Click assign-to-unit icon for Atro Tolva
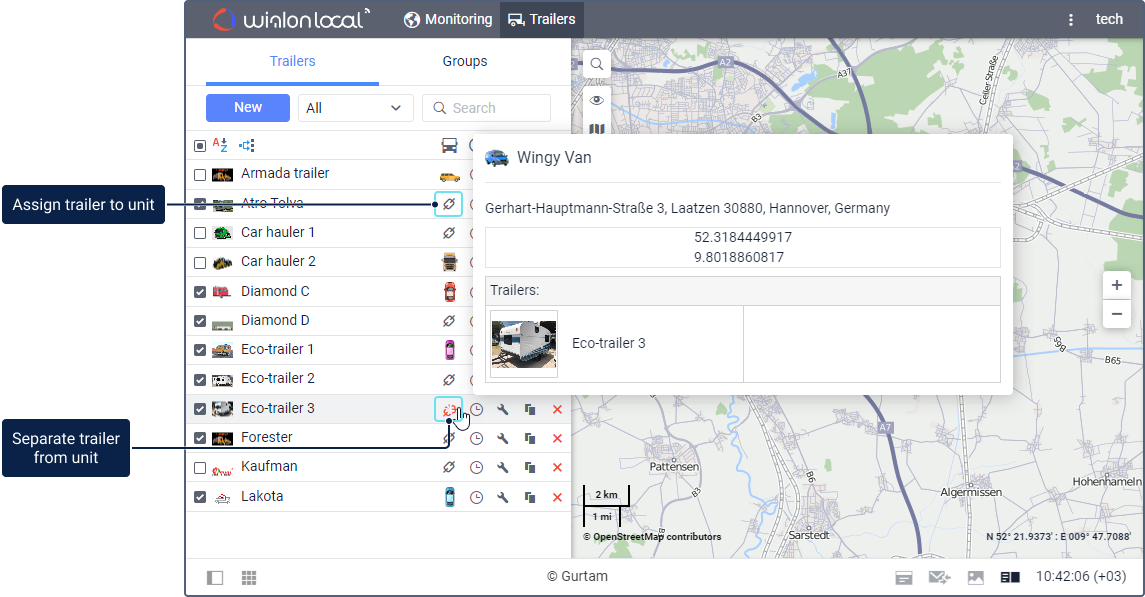The height and width of the screenshot is (597, 1145). pyautogui.click(x=448, y=204)
